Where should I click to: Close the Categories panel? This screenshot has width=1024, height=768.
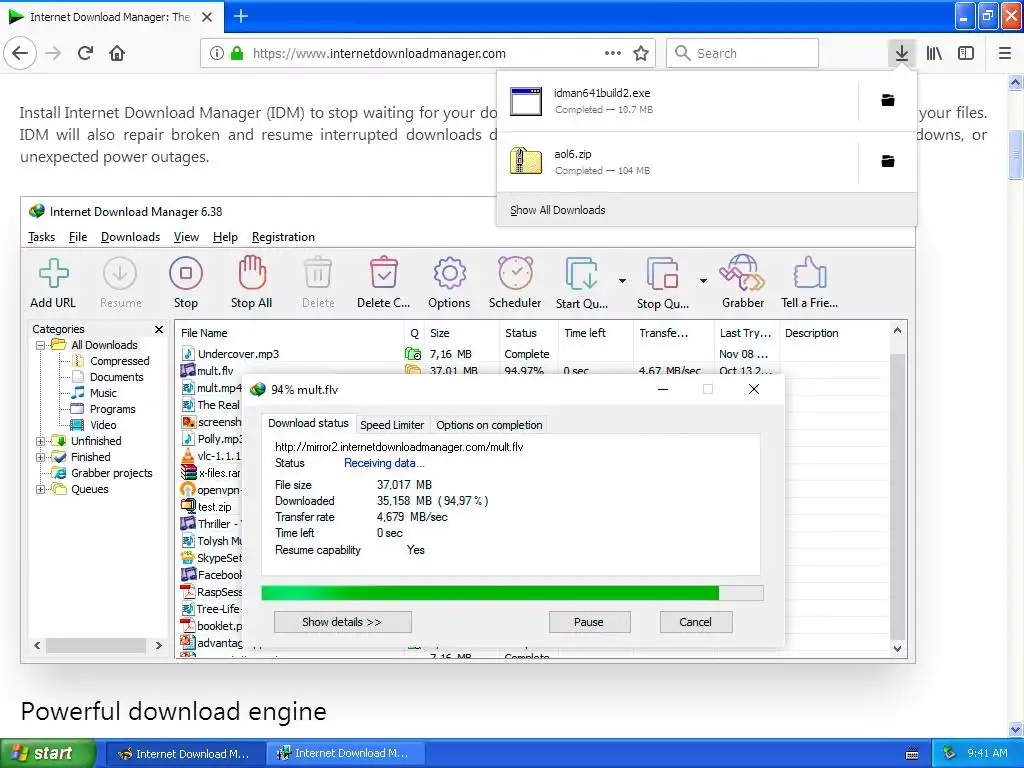(159, 329)
